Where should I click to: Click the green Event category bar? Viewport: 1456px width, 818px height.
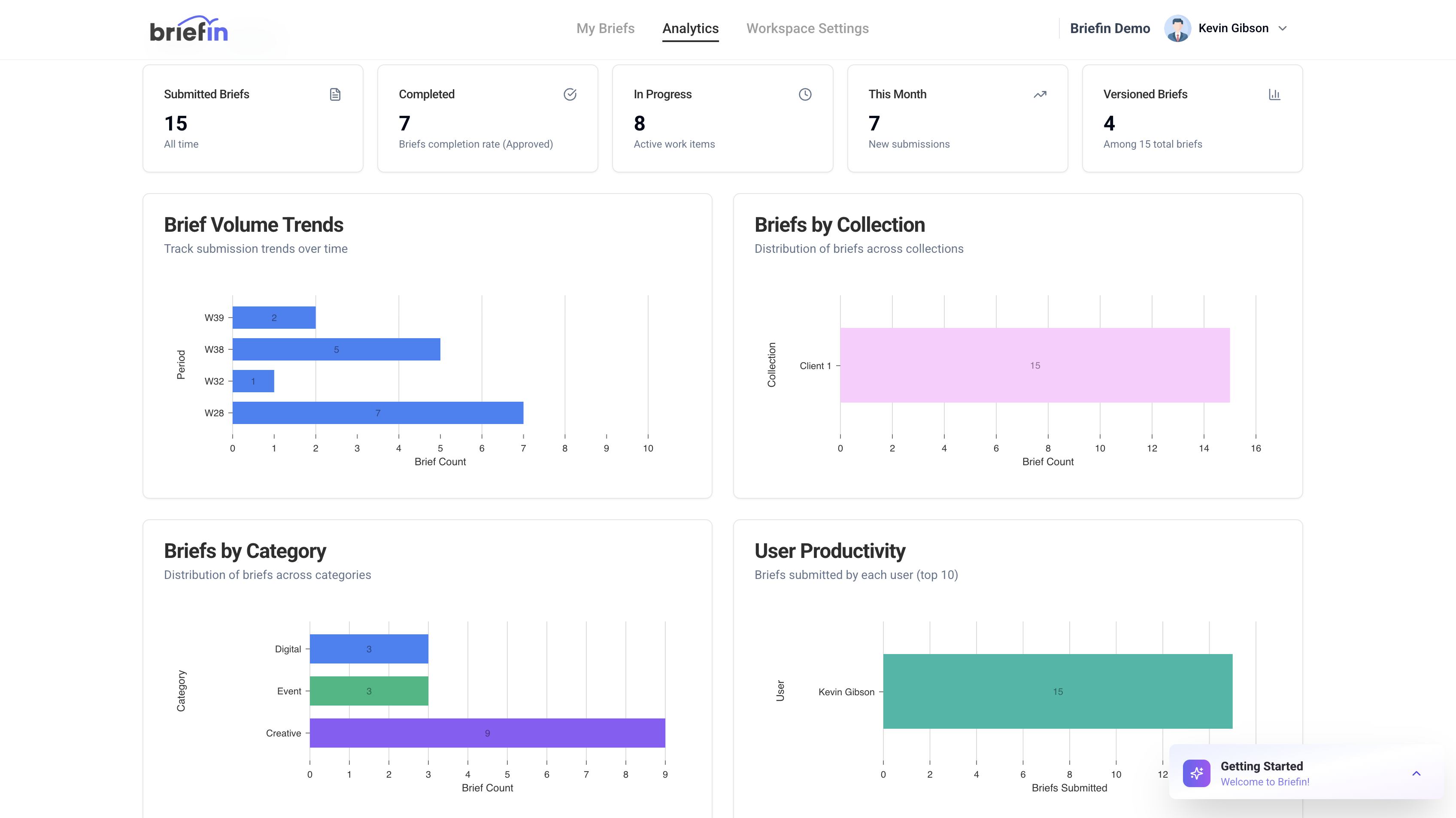(369, 691)
